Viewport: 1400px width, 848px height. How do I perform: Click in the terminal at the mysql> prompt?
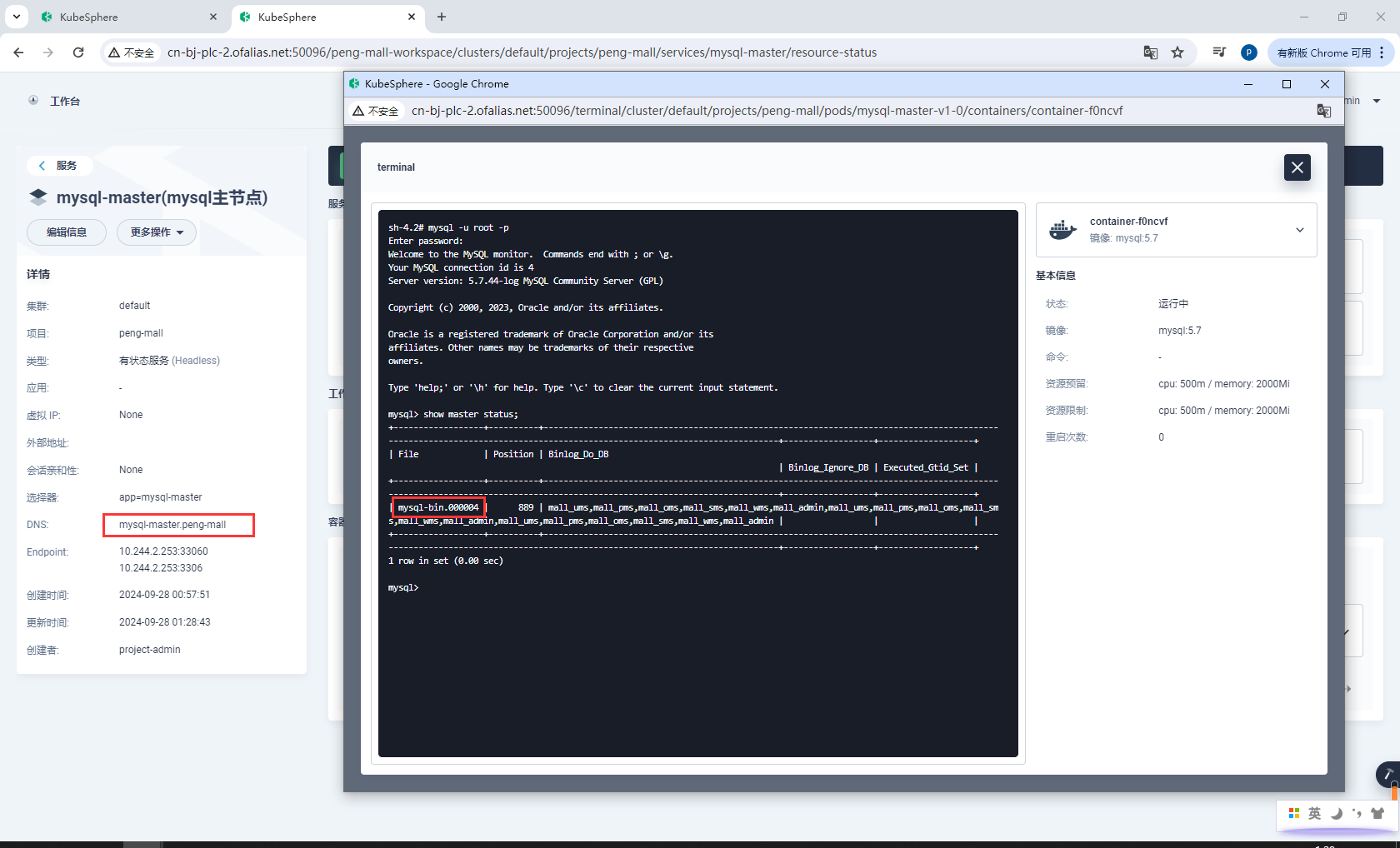point(403,587)
